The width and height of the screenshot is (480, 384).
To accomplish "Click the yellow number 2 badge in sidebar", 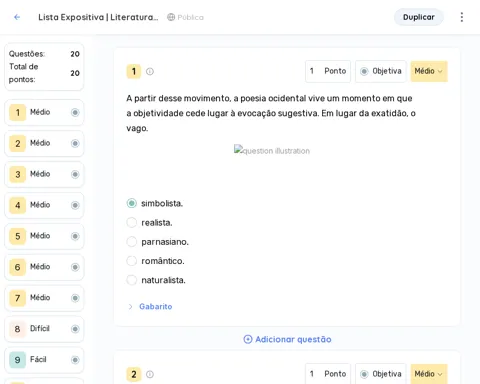I will tap(18, 143).
